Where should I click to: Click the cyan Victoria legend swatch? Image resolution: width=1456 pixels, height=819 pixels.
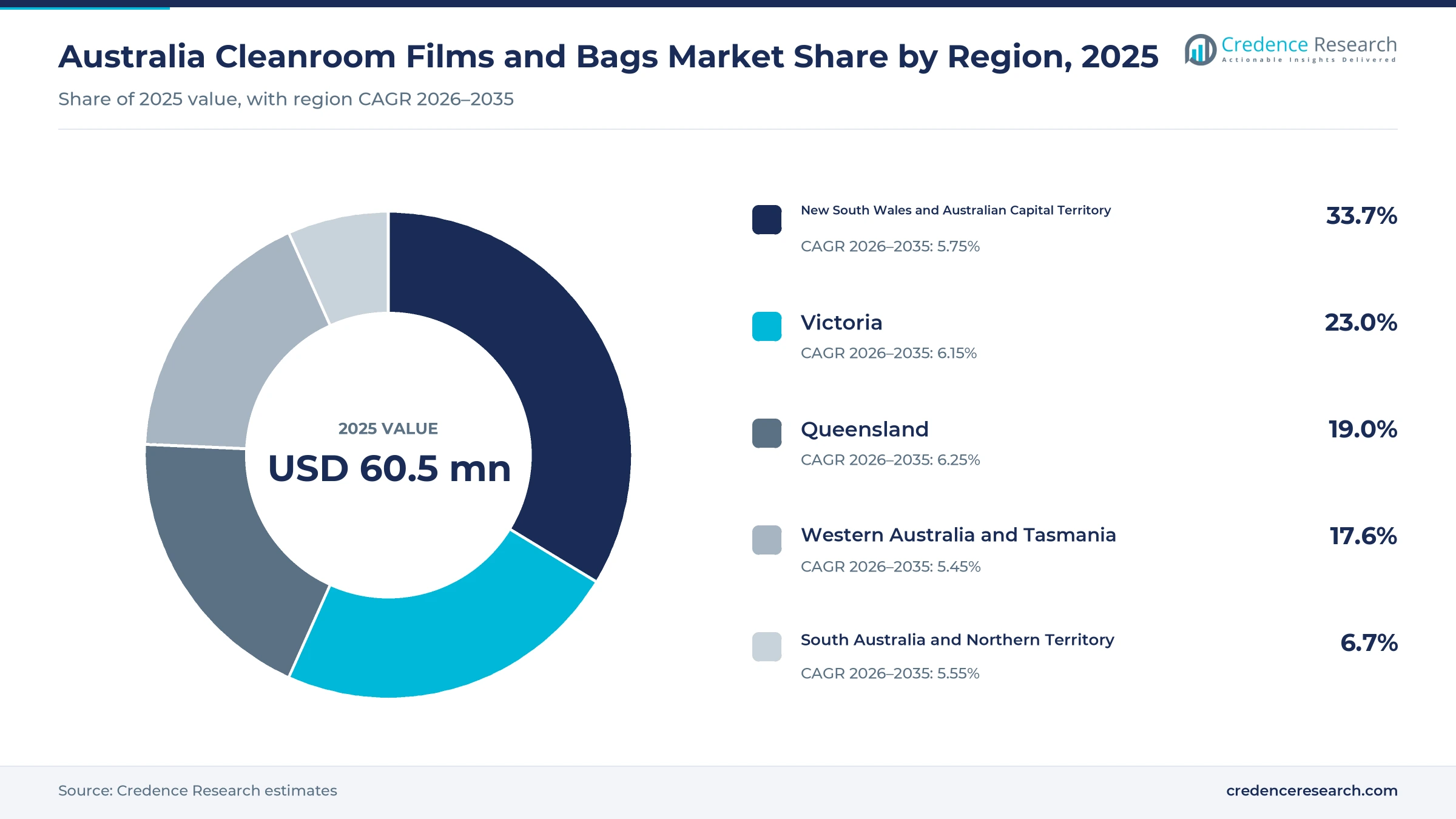coord(767,326)
